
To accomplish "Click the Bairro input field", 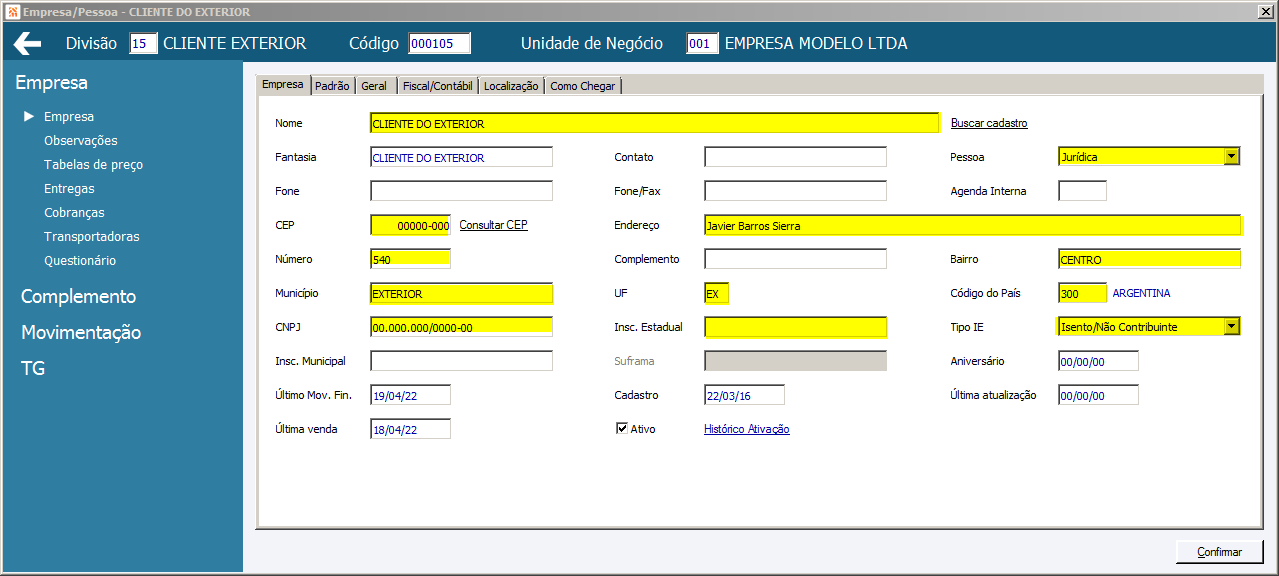I will pos(1149,259).
